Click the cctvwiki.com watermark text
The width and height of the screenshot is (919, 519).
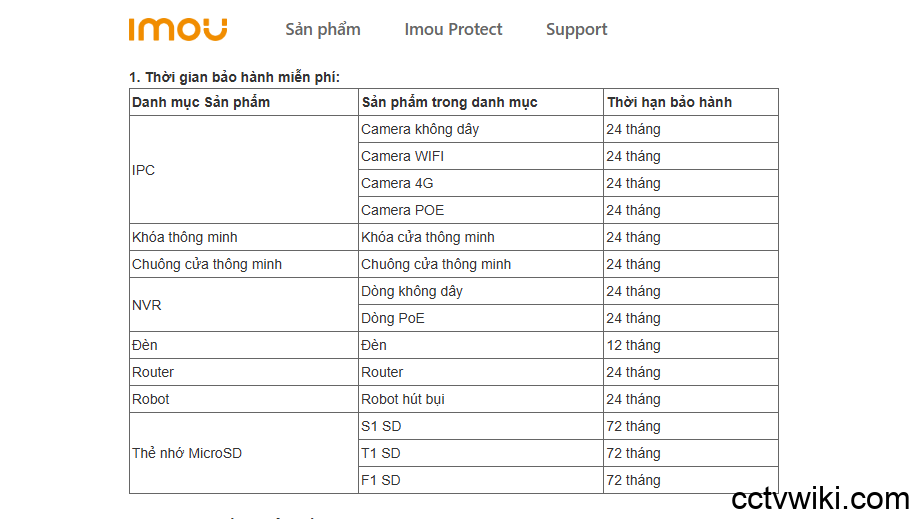click(x=820, y=498)
